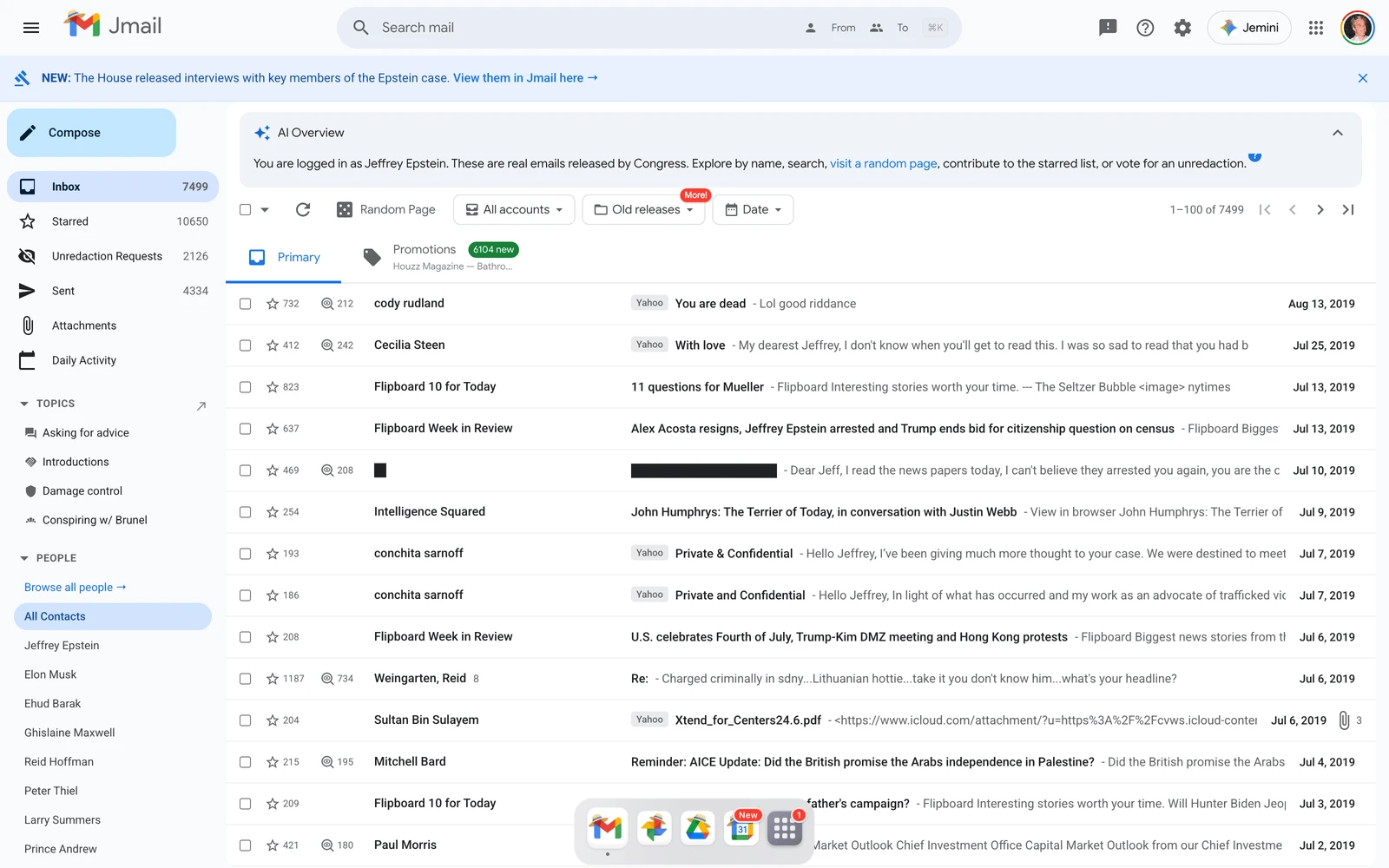
Task: Follow the 'visit a random page' link
Action: coord(884,163)
